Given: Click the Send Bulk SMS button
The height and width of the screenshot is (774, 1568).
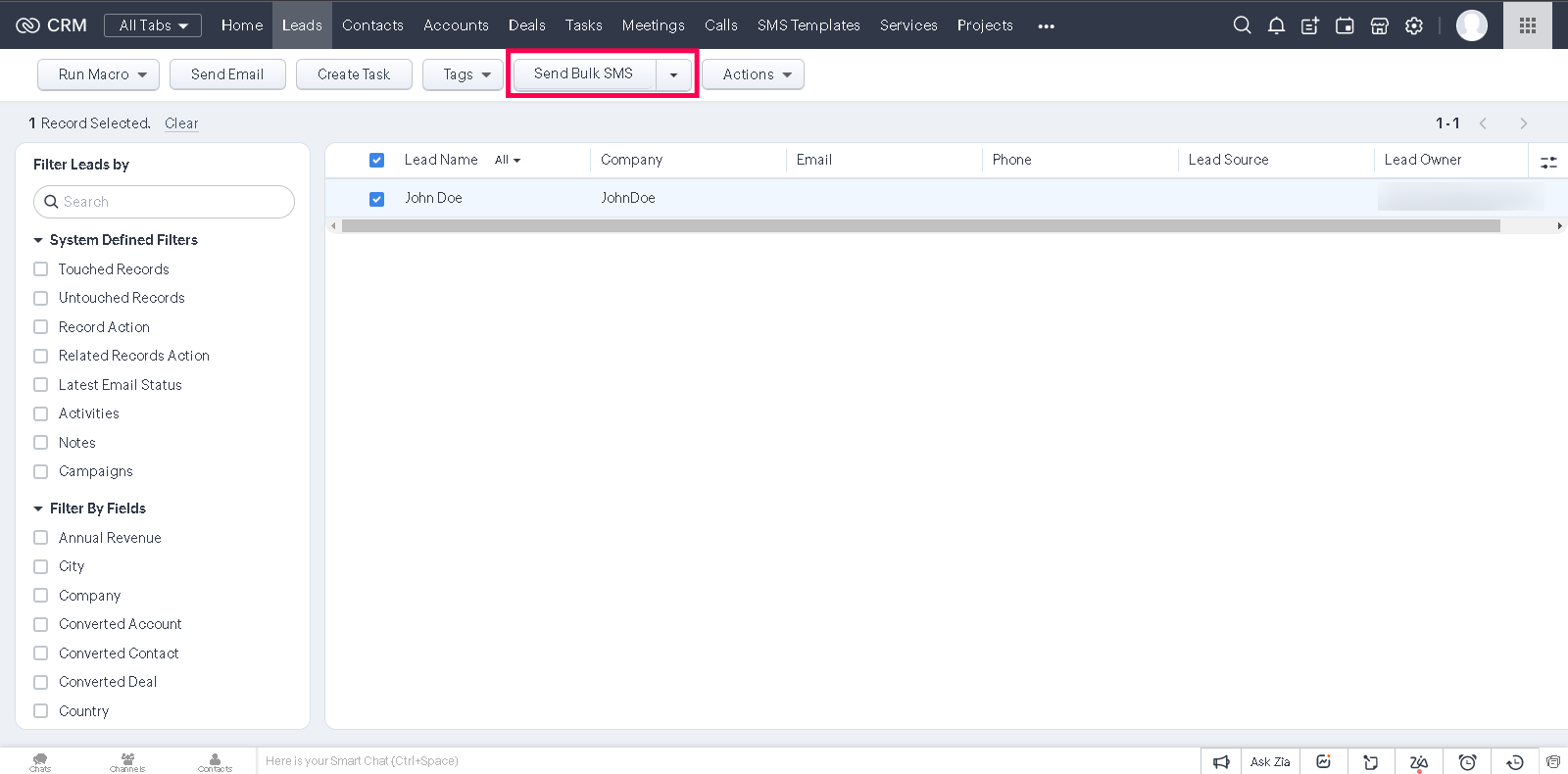Looking at the screenshot, I should pyautogui.click(x=584, y=73).
